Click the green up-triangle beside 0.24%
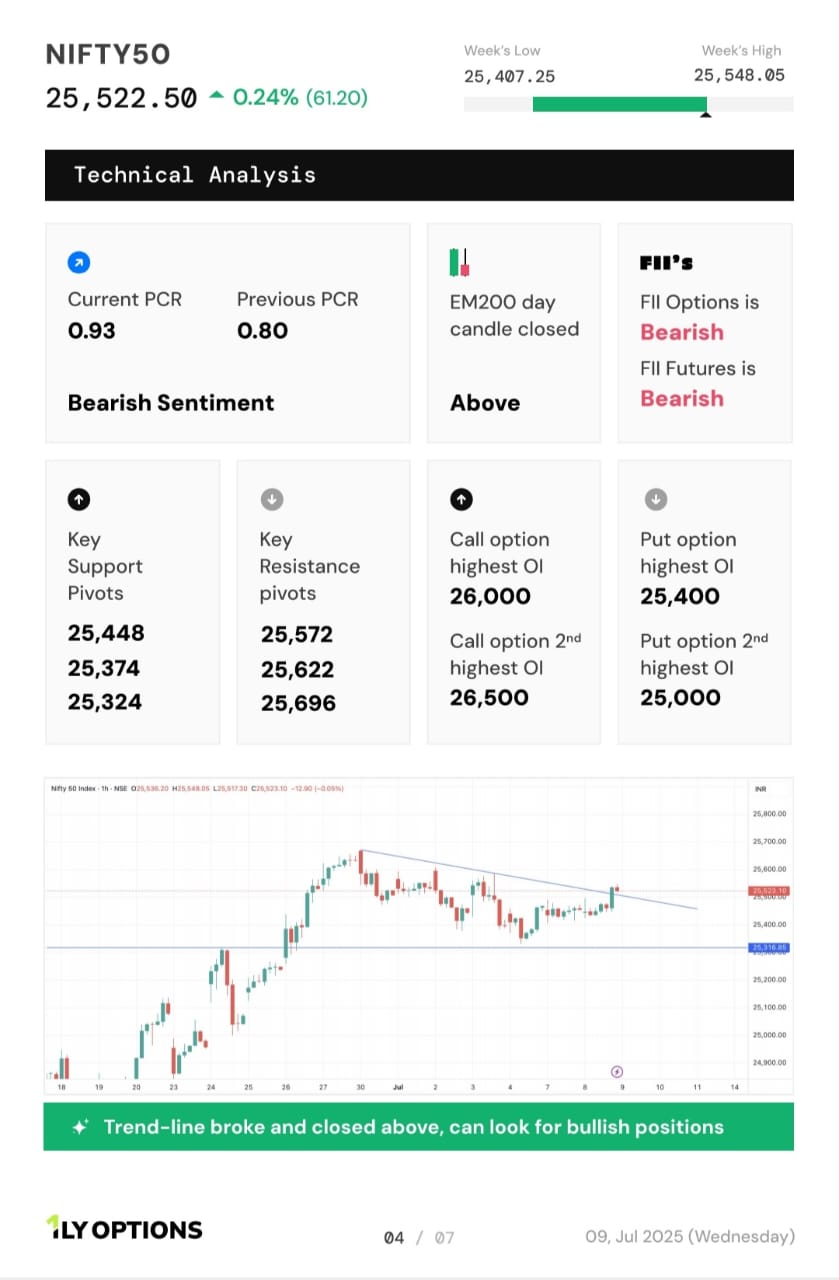The image size is (839, 1280). click(x=217, y=97)
